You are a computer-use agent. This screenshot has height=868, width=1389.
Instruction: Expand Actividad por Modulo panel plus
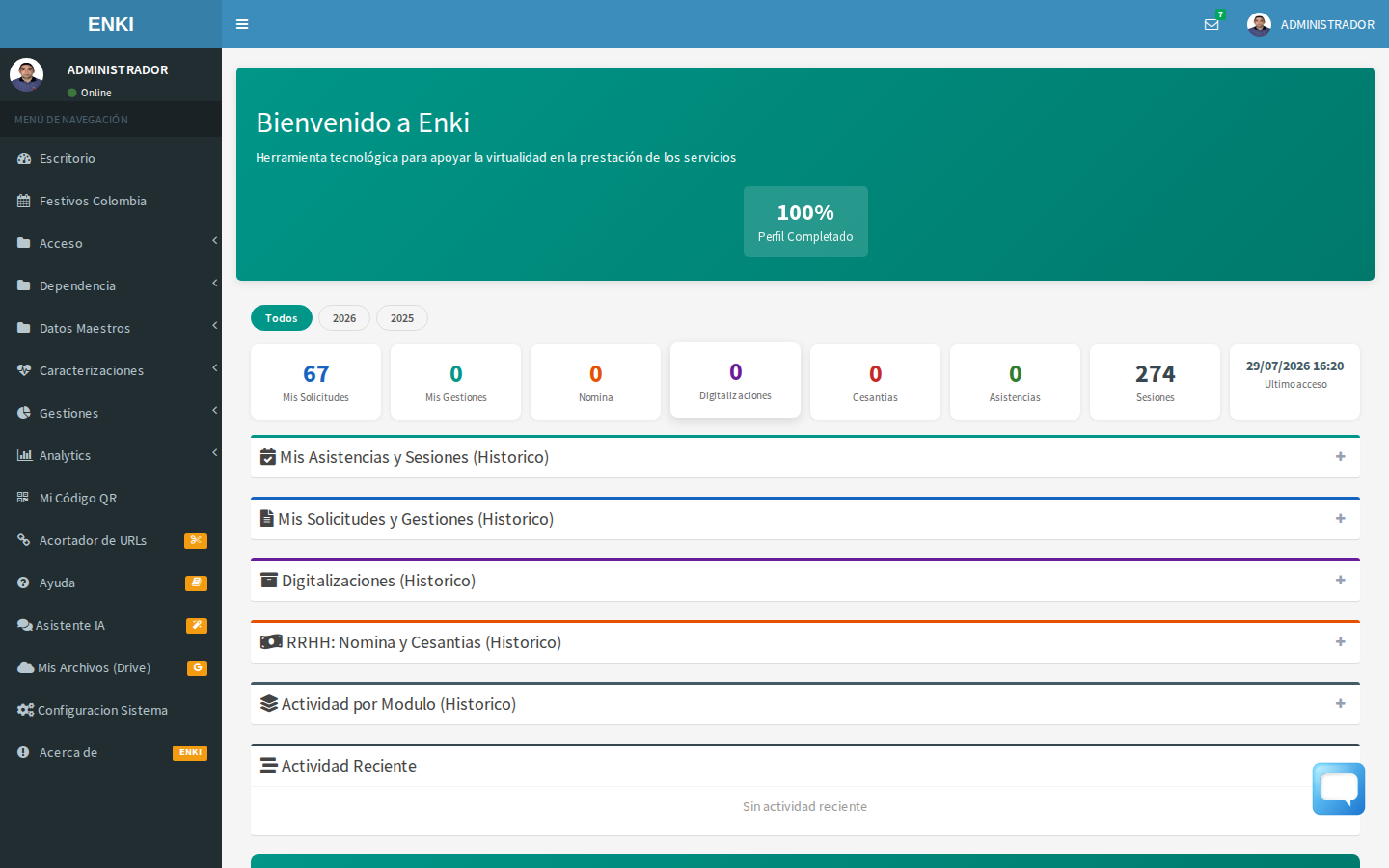point(1340,704)
